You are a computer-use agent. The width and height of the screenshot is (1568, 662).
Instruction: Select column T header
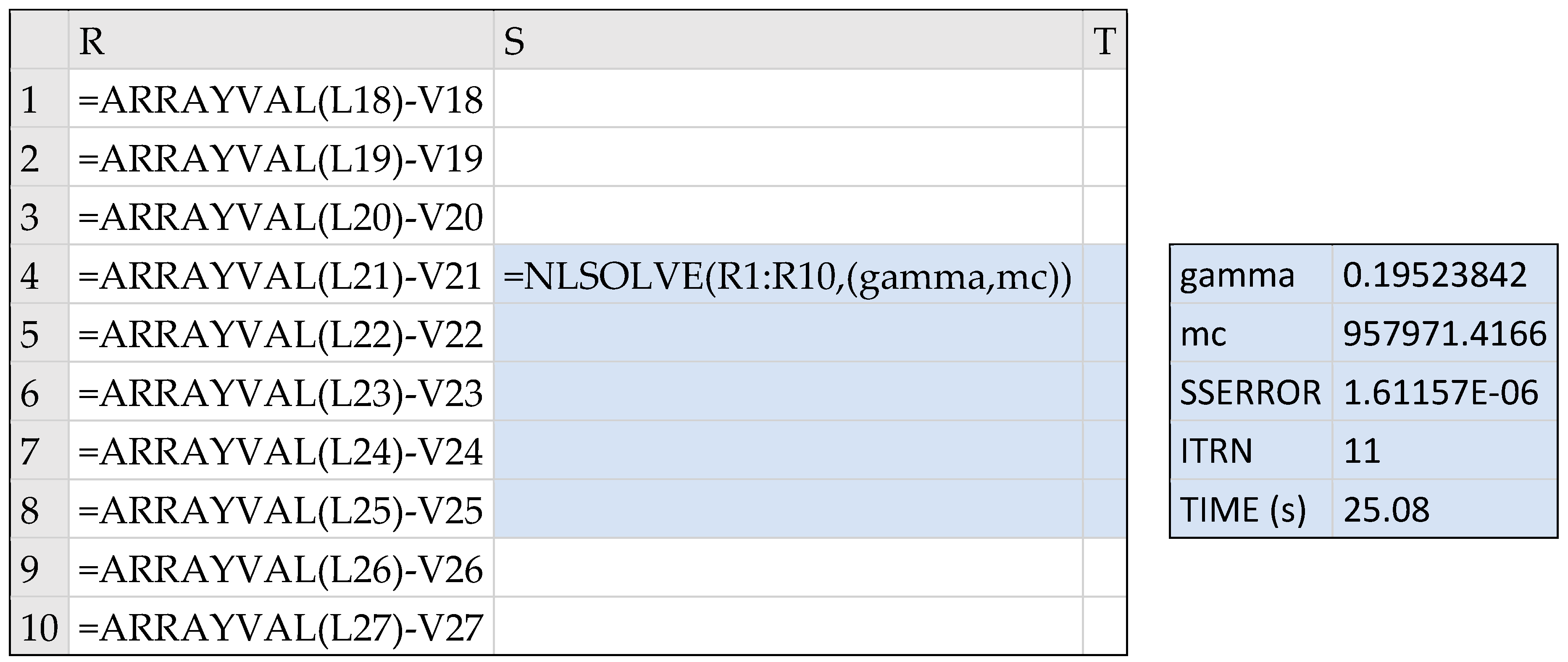click(x=1104, y=42)
